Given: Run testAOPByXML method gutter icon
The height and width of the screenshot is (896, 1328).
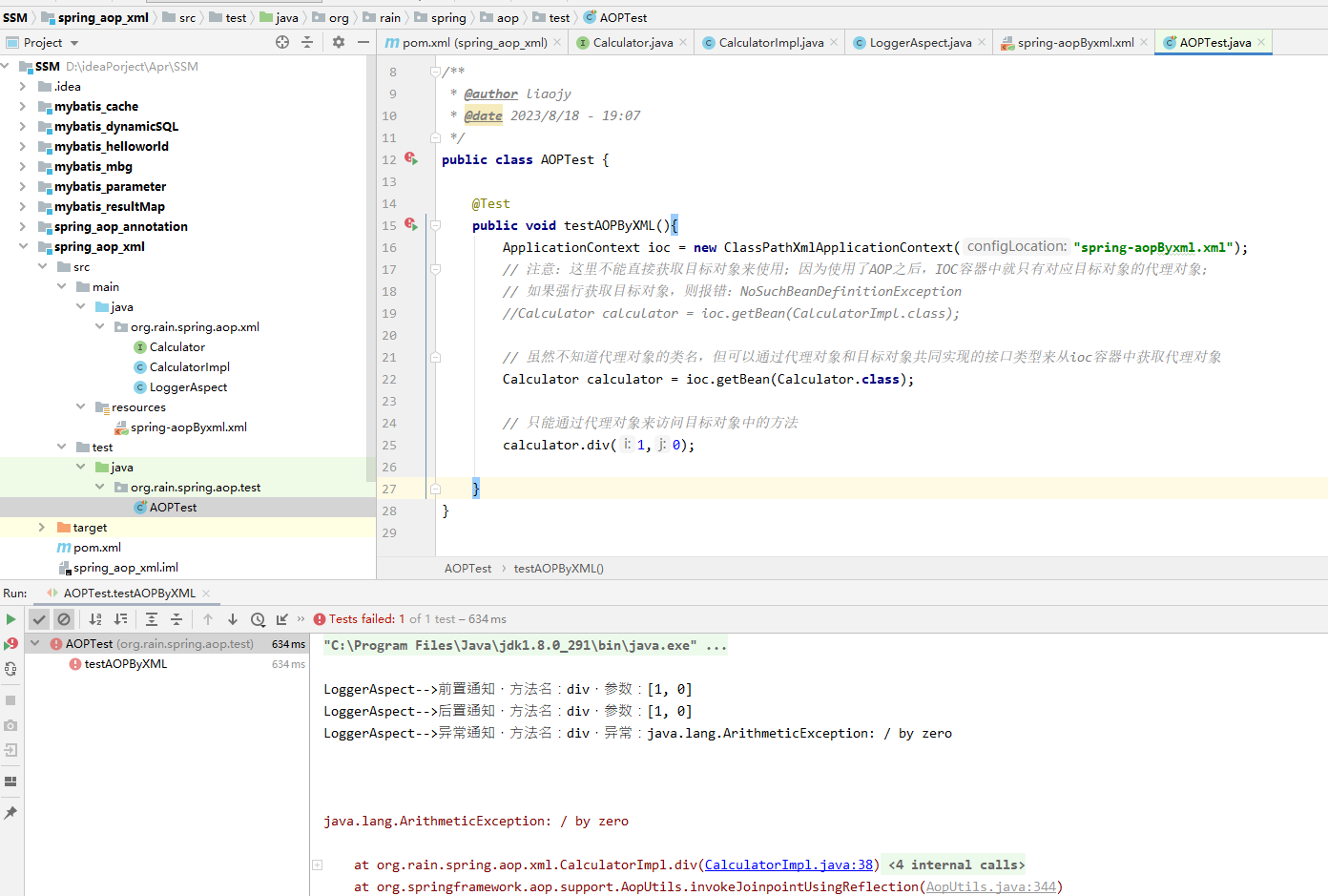Looking at the screenshot, I should 411,224.
